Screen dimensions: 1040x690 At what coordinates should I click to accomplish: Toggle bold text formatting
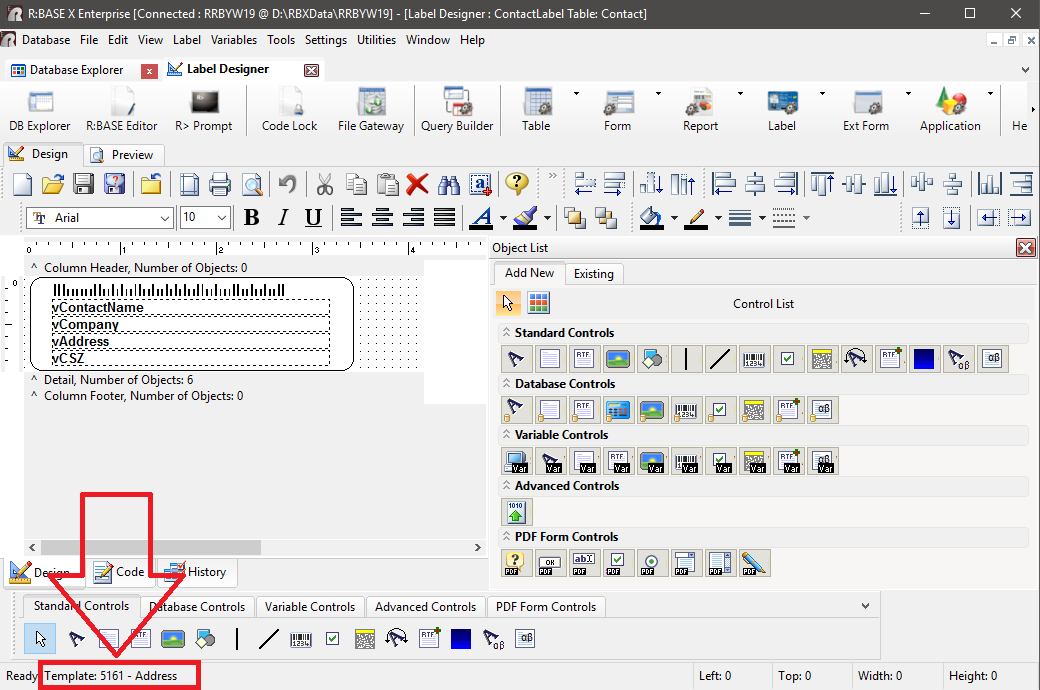click(251, 218)
